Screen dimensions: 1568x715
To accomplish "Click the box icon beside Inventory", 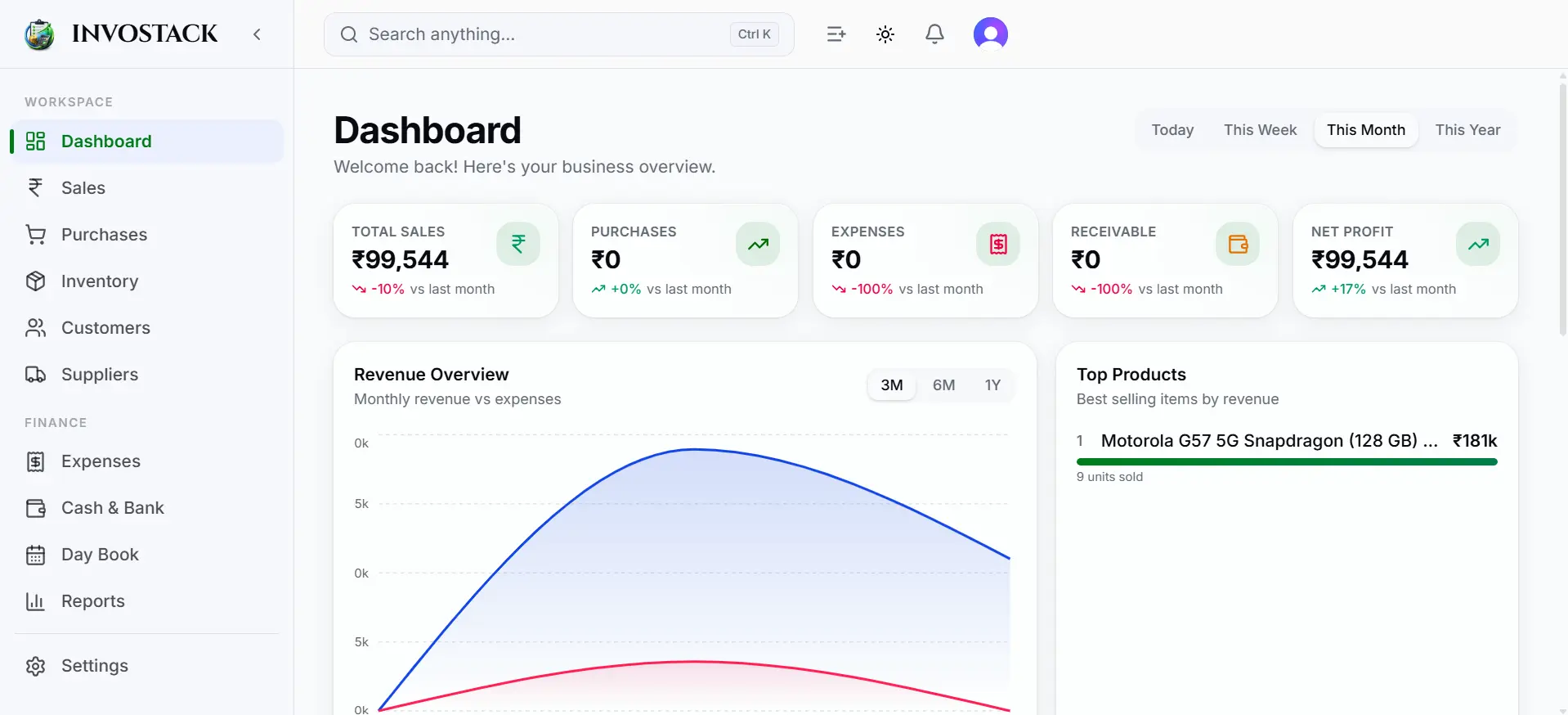I will tap(35, 281).
